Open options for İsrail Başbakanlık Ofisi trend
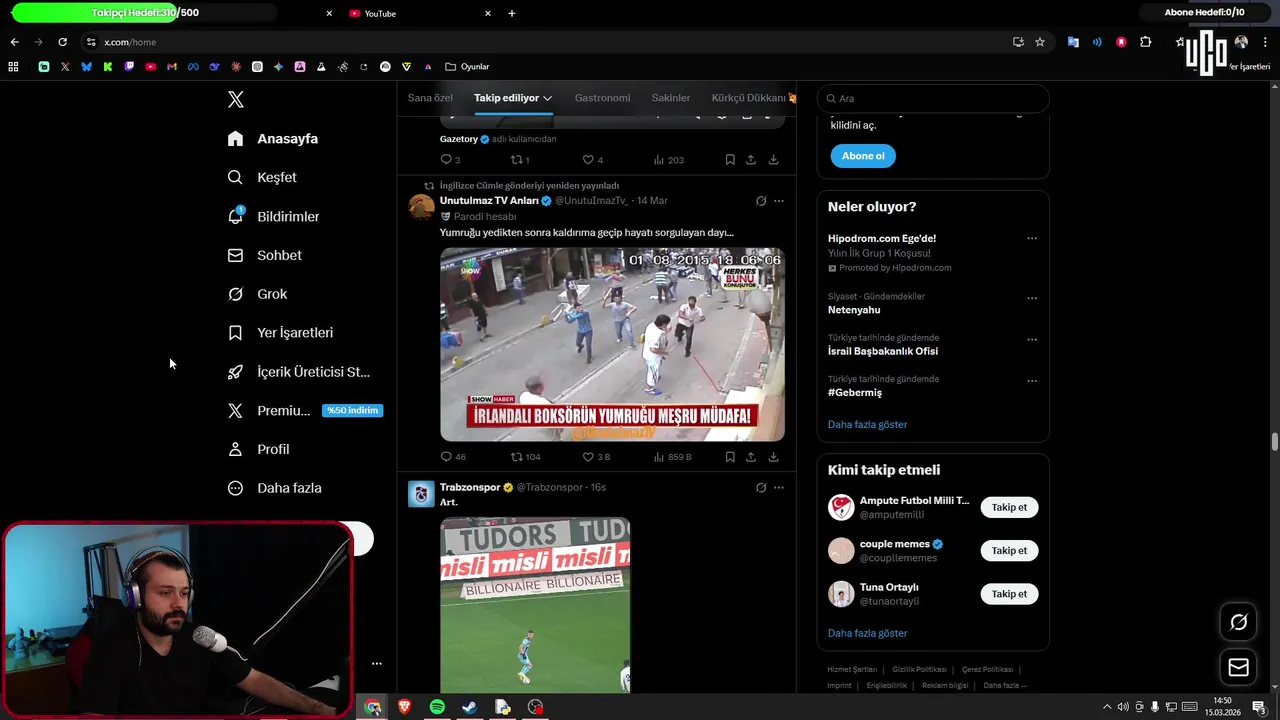1280x720 pixels. [x=1032, y=340]
